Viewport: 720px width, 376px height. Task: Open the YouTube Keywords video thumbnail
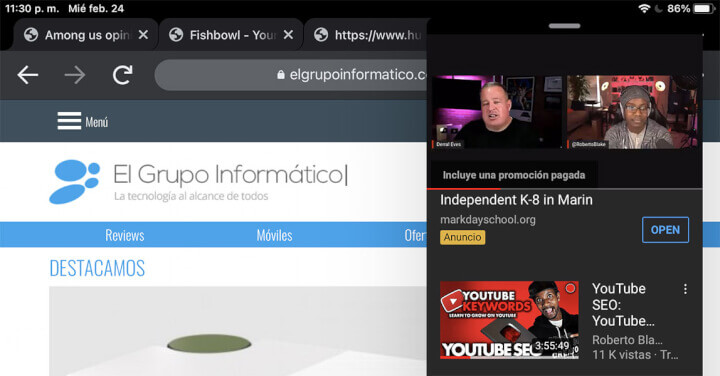click(x=509, y=320)
